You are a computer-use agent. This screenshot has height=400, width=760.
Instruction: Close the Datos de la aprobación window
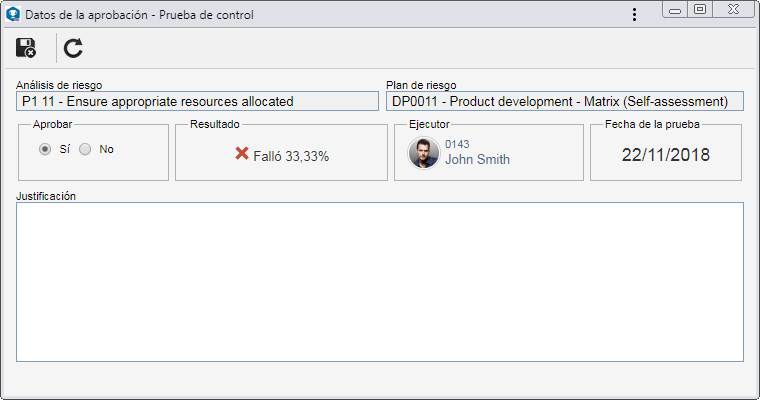[x=733, y=10]
